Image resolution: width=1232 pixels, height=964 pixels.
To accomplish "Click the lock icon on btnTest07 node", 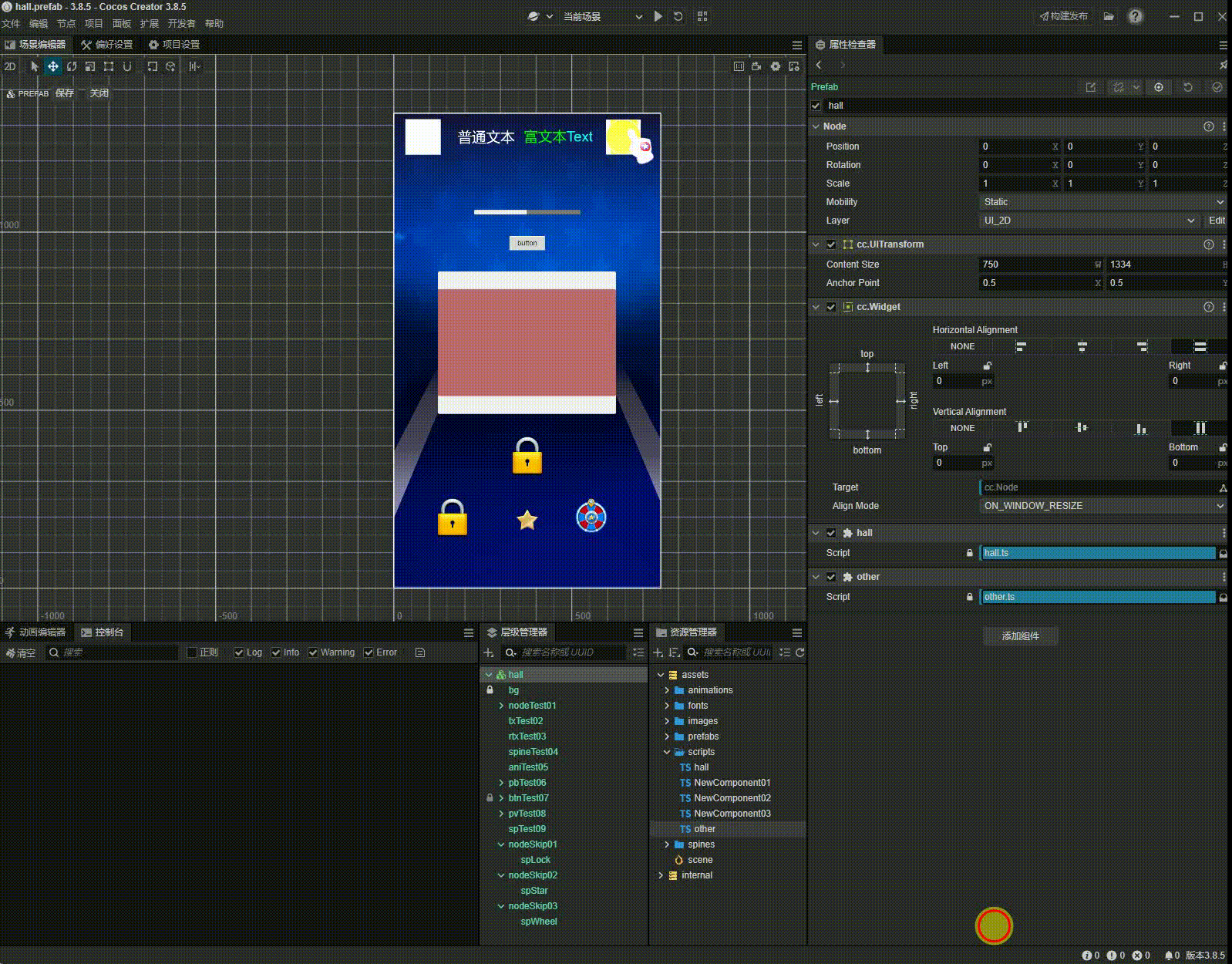I will tap(490, 797).
